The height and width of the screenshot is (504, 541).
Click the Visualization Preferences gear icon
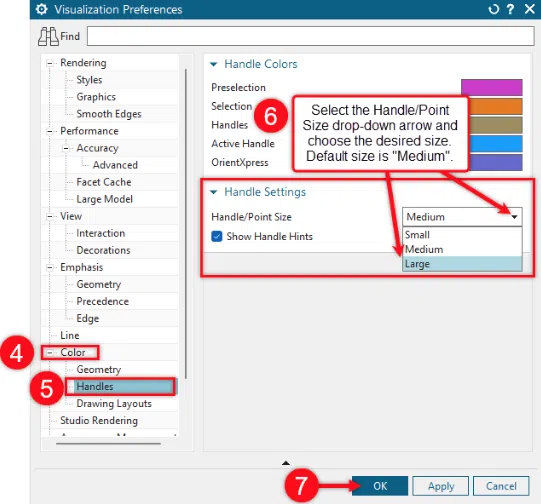point(42,9)
